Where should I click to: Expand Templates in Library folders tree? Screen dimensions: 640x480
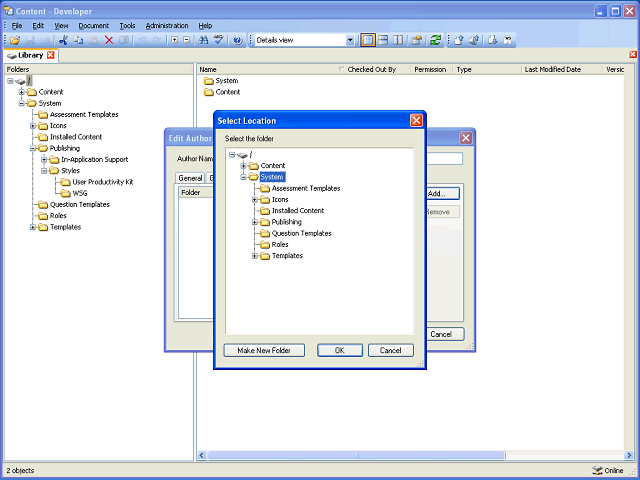33,227
